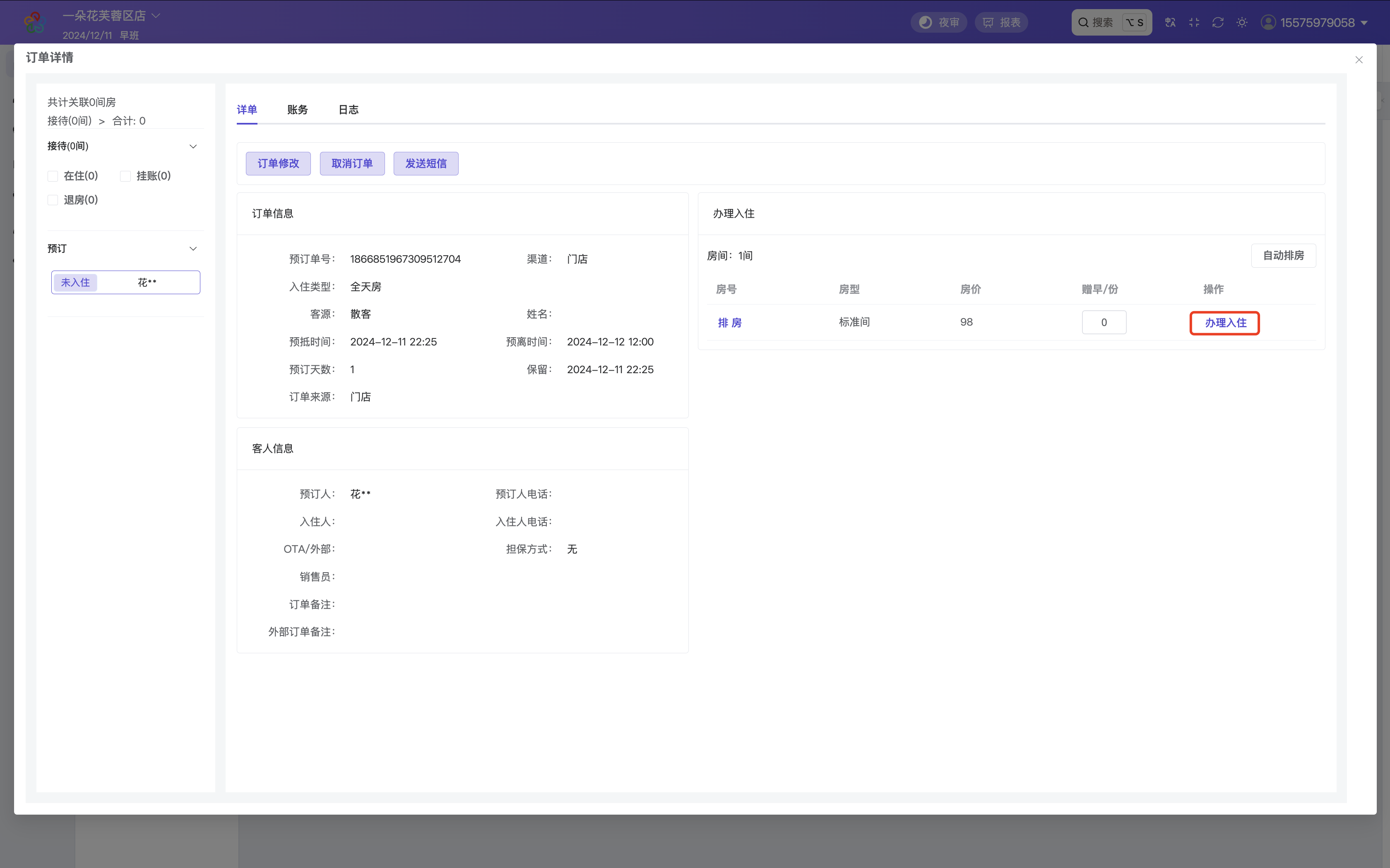Open the language translation icon

coord(1170,22)
